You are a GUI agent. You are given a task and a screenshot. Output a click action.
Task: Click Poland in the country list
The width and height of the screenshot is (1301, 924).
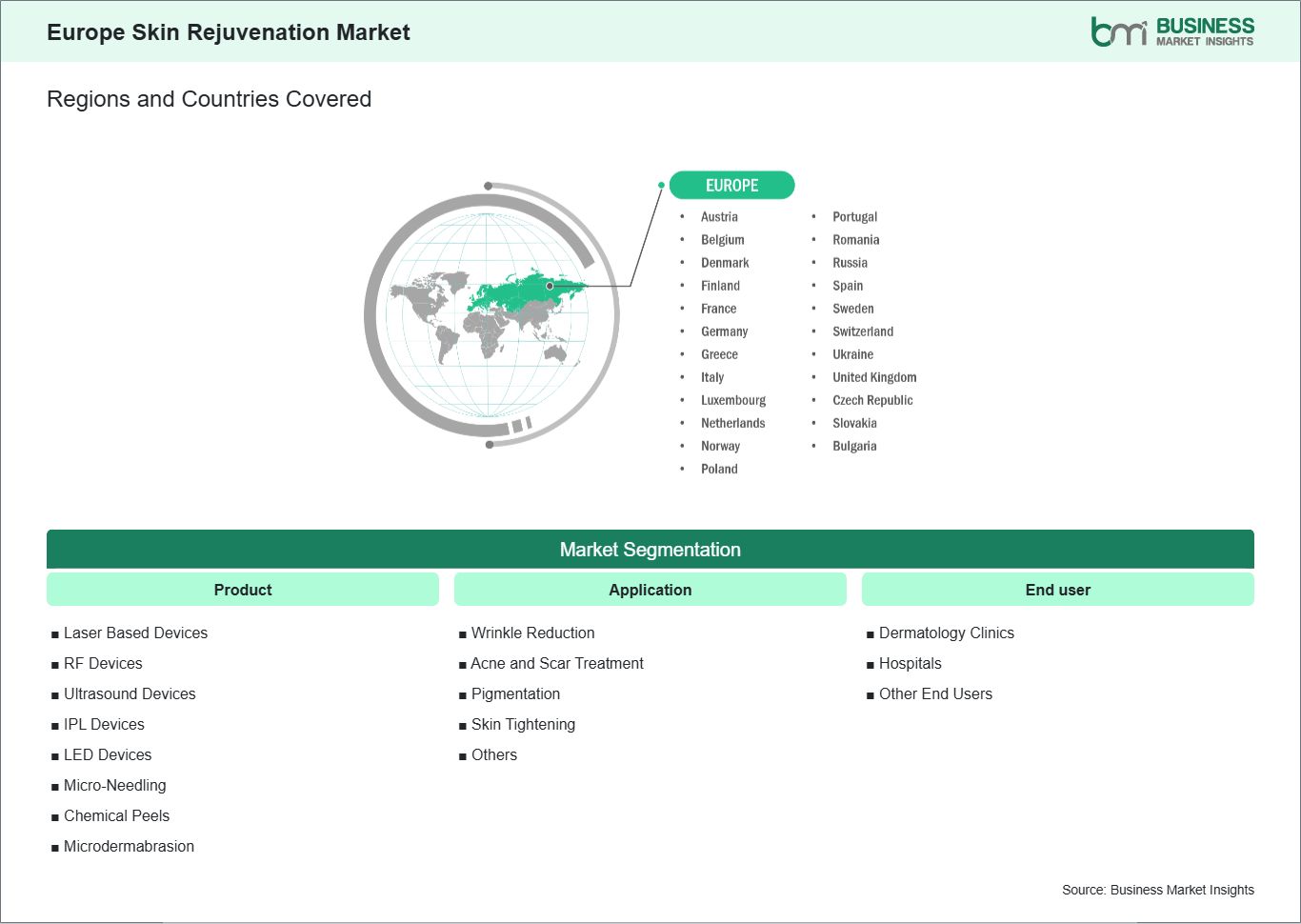point(719,469)
